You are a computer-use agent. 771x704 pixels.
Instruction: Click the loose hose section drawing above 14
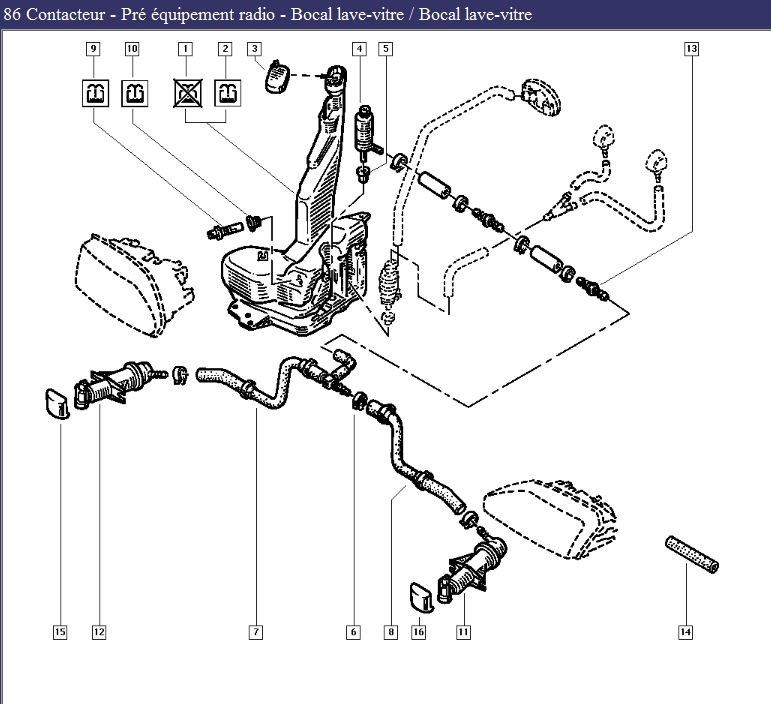click(x=691, y=554)
